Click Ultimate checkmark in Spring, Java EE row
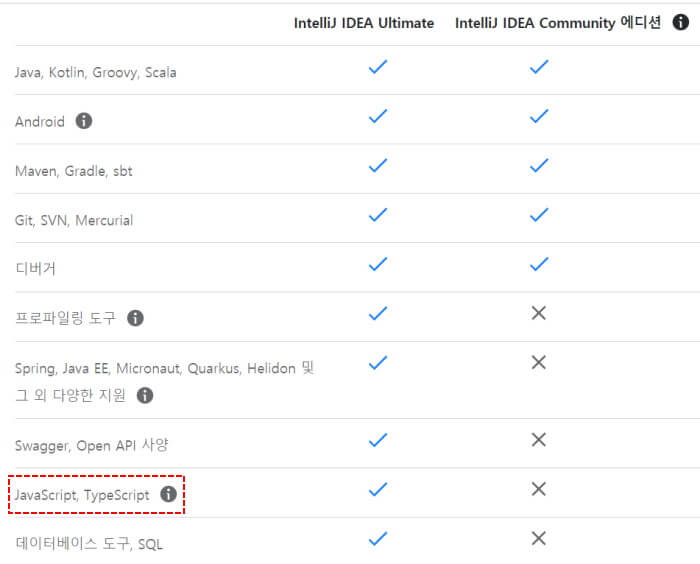Viewport: 700px width, 564px height. 378,363
